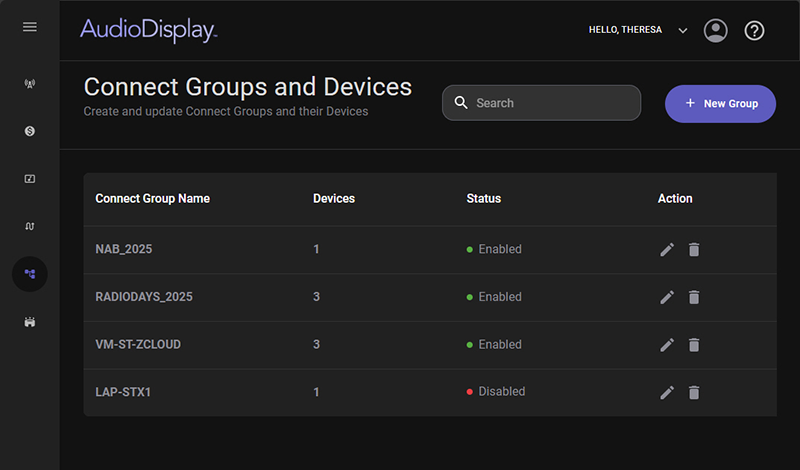Screen dimensions: 800x470
Task: Delete the NAB_2025 group
Action: (x=694, y=250)
